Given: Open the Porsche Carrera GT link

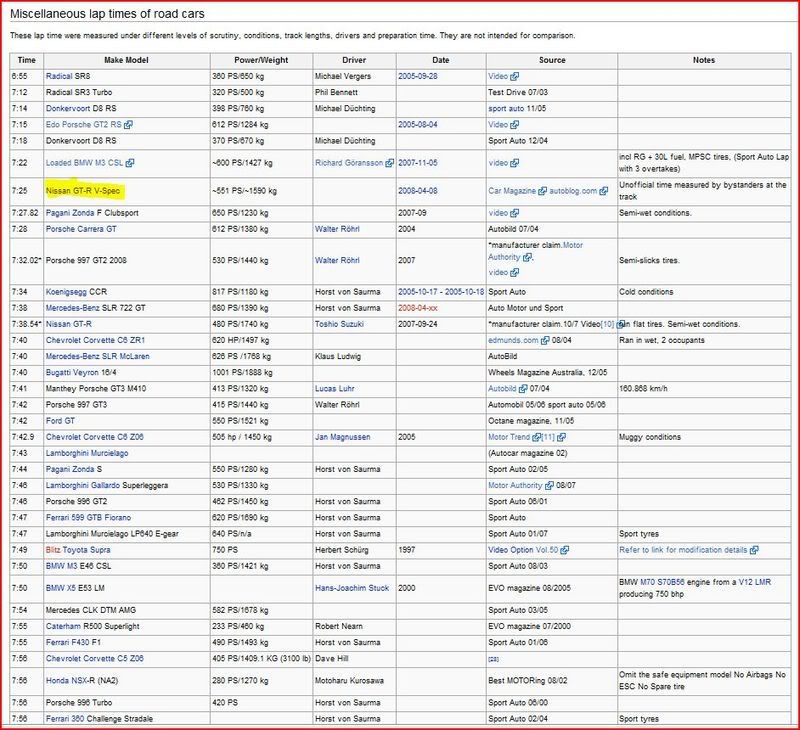Looking at the screenshot, I should click(x=81, y=229).
